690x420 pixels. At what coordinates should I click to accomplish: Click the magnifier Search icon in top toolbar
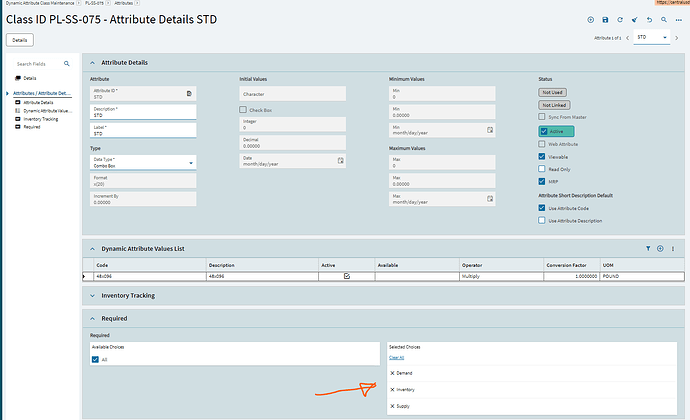click(x=664, y=20)
